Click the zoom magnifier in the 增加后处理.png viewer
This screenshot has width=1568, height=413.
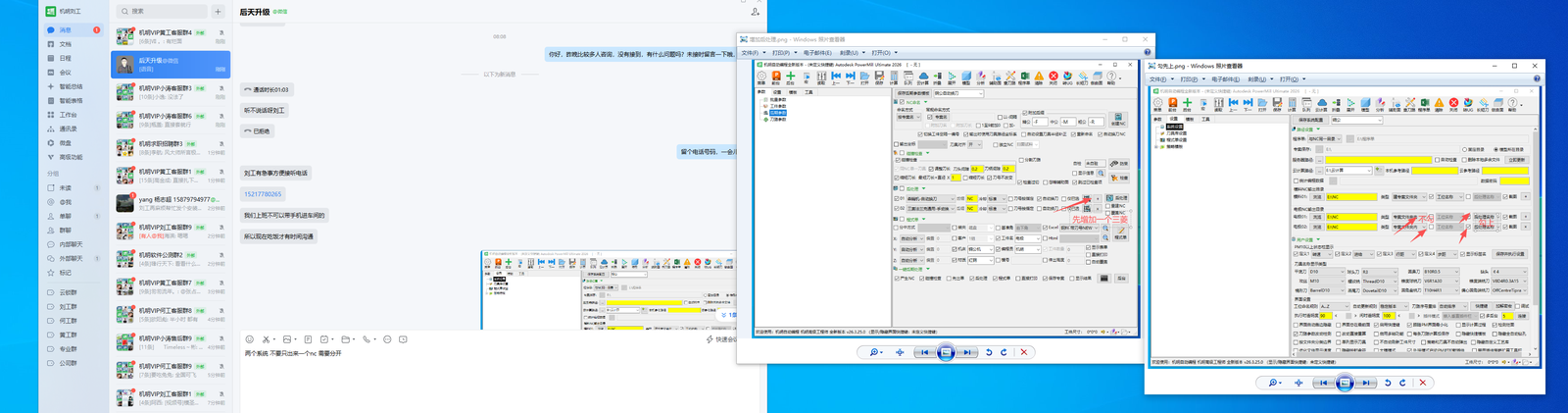point(875,352)
